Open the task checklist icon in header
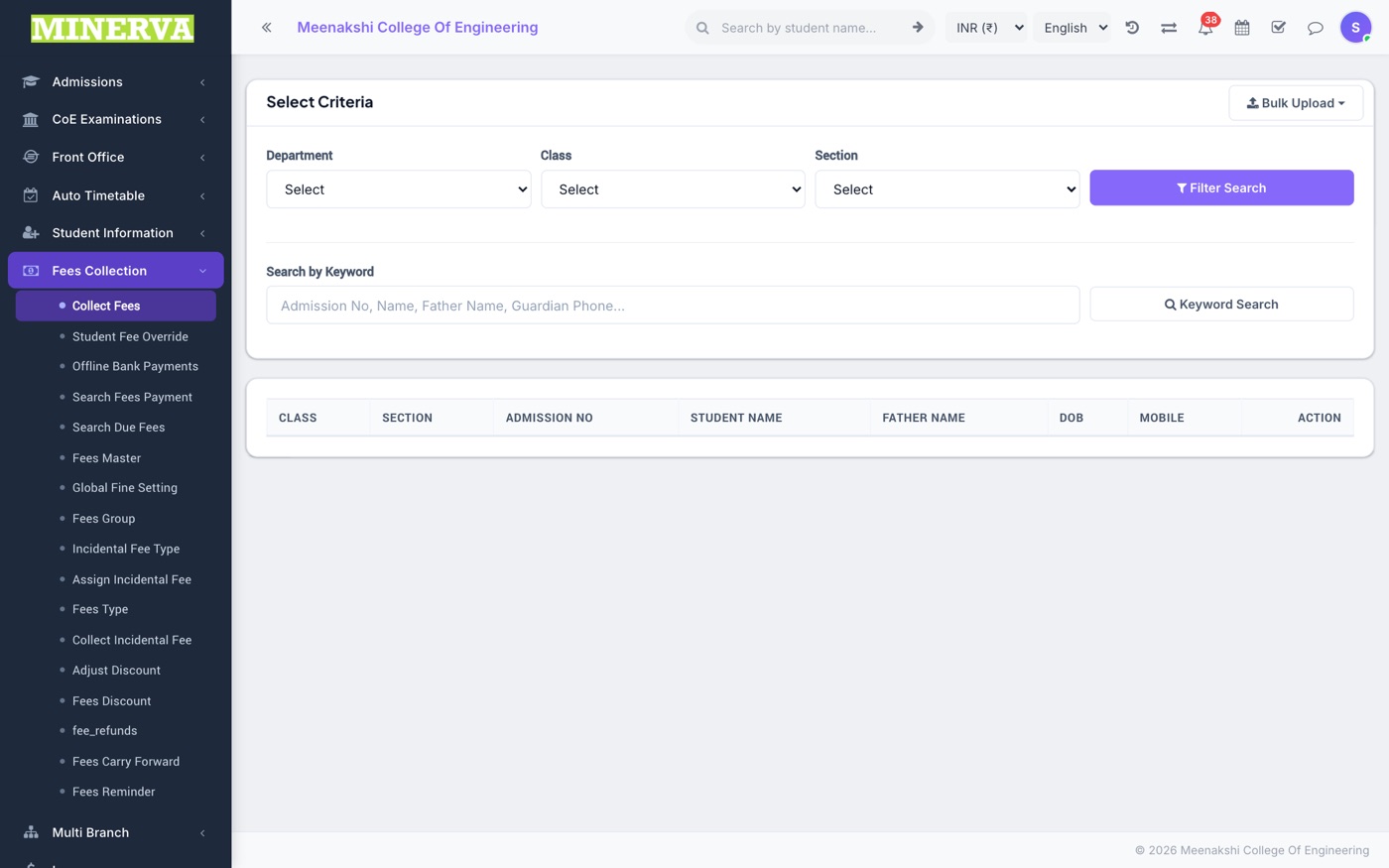This screenshot has height=868, width=1389. pyautogui.click(x=1279, y=28)
